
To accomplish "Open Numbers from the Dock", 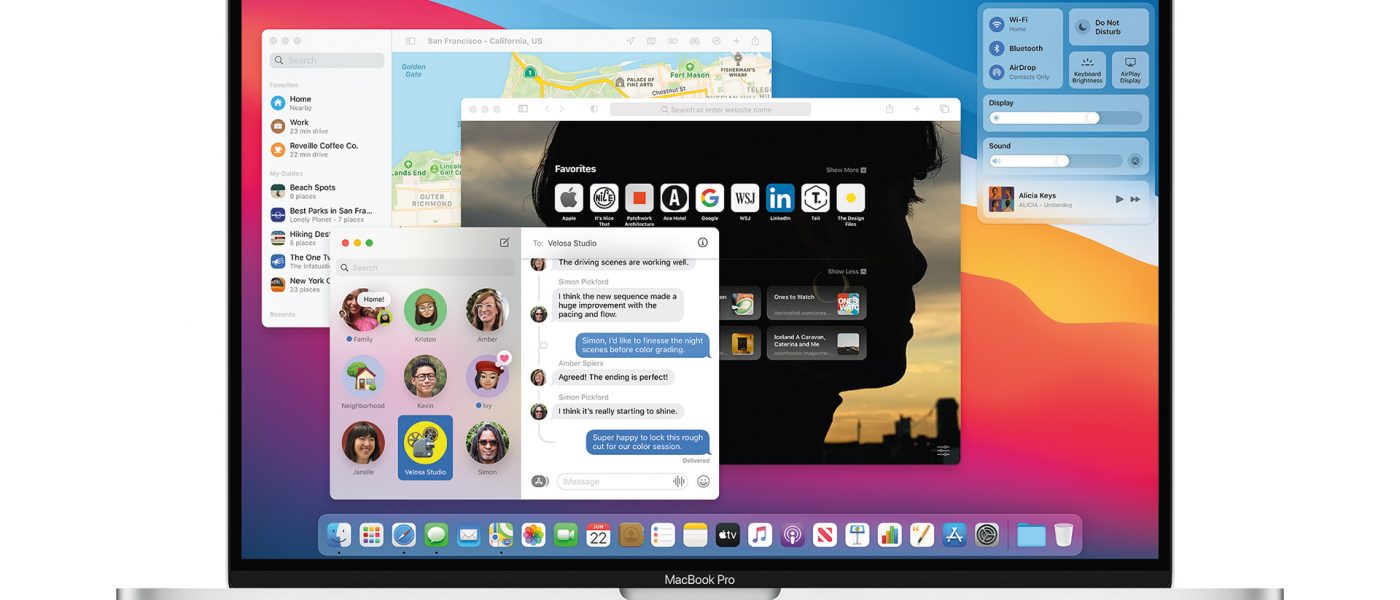I will [889, 535].
